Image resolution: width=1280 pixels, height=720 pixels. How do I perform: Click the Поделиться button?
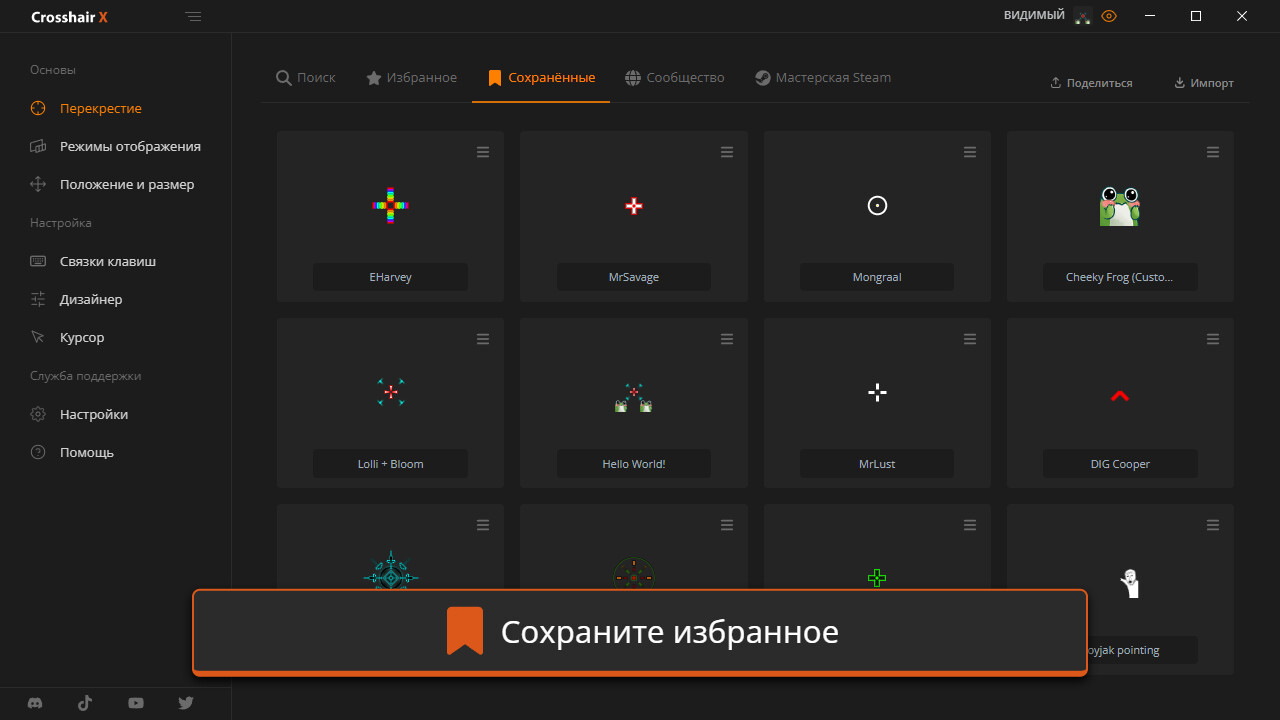coord(1091,83)
